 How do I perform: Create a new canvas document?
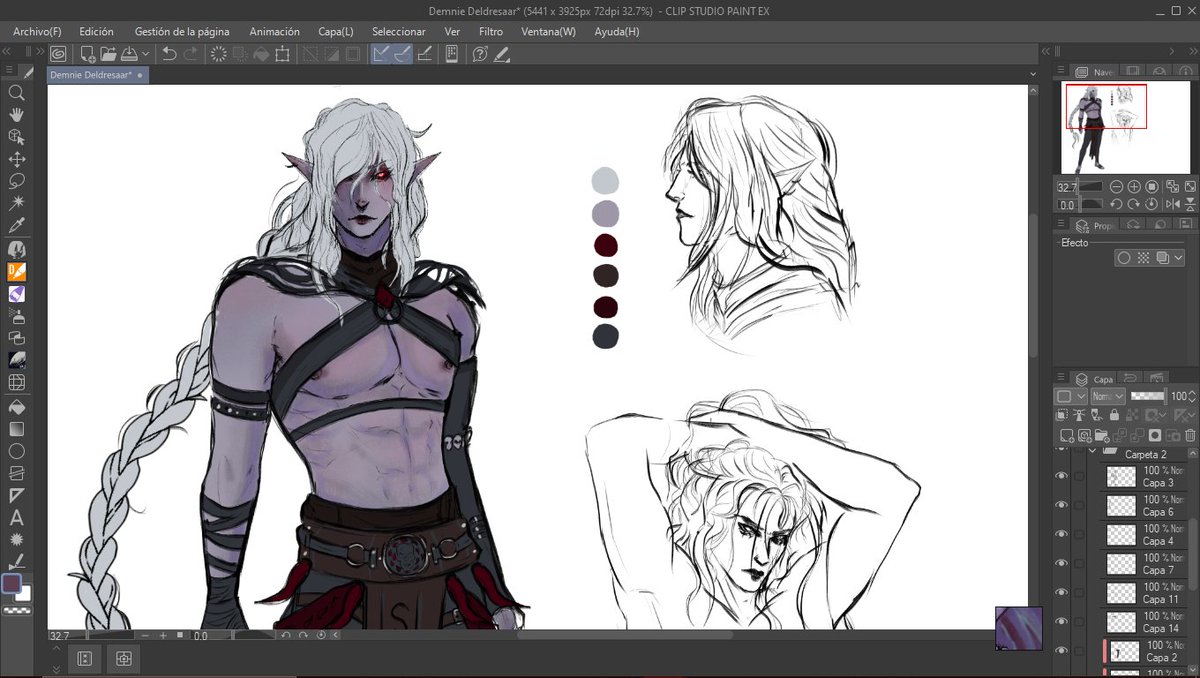pyautogui.click(x=88, y=54)
